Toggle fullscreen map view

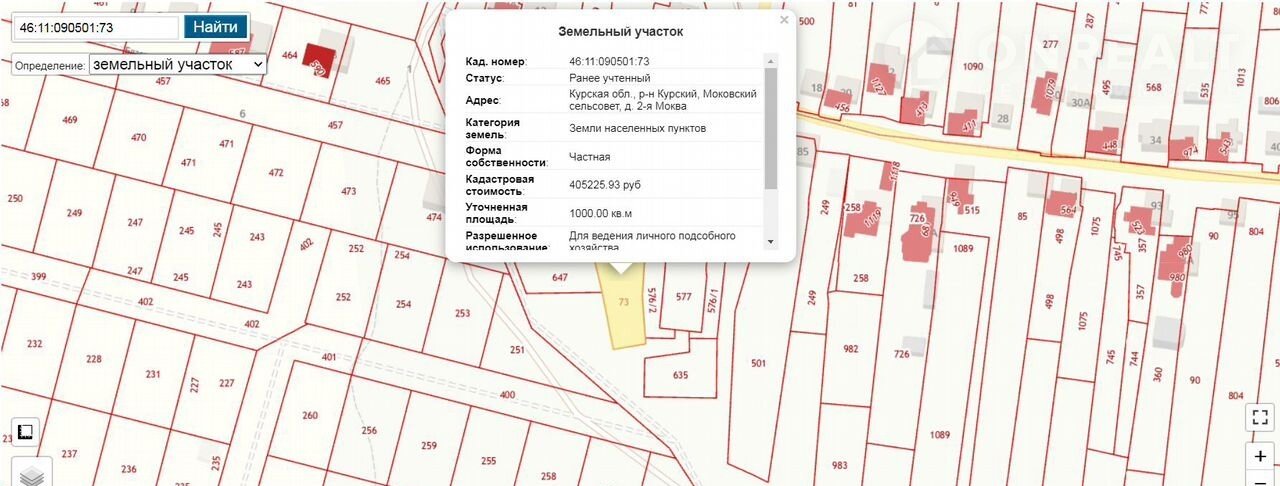pos(1260,418)
